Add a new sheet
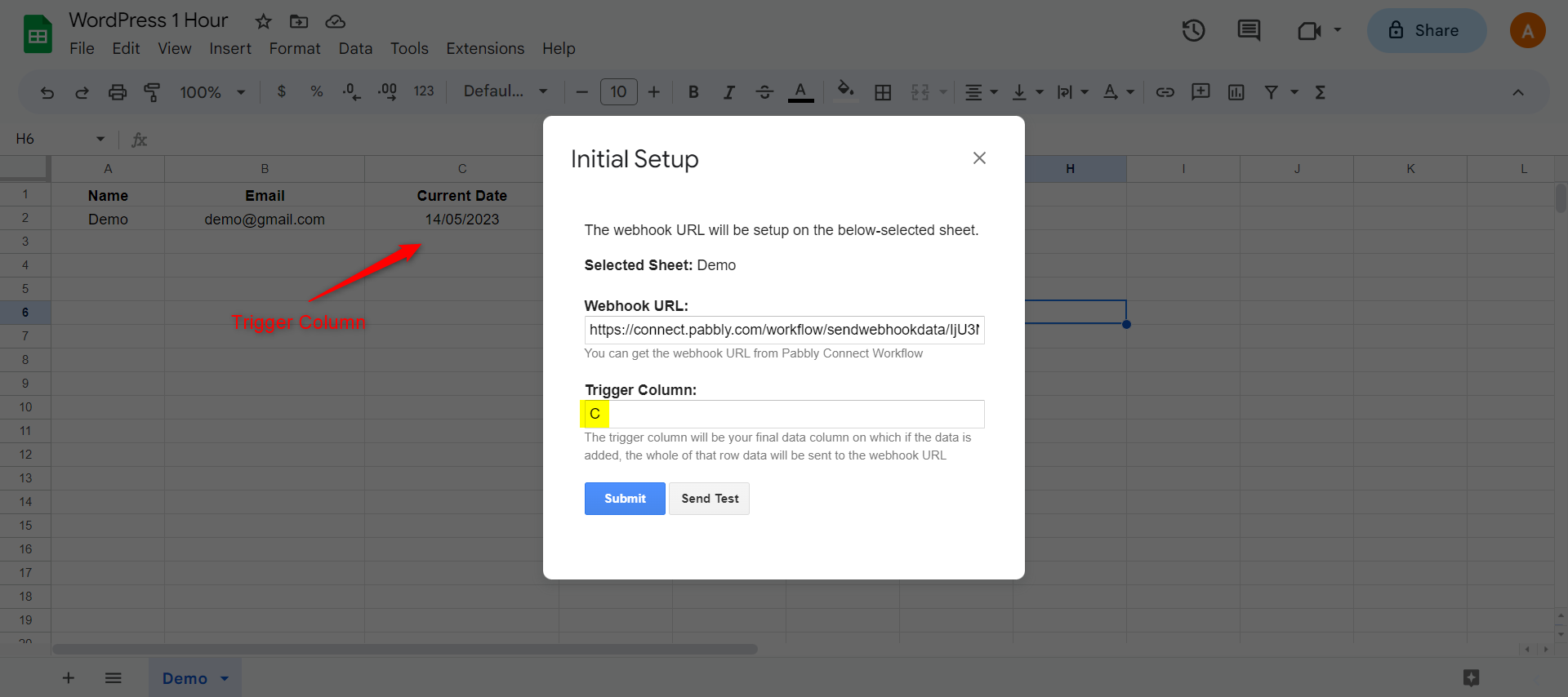This screenshot has width=1568, height=697. tap(69, 678)
